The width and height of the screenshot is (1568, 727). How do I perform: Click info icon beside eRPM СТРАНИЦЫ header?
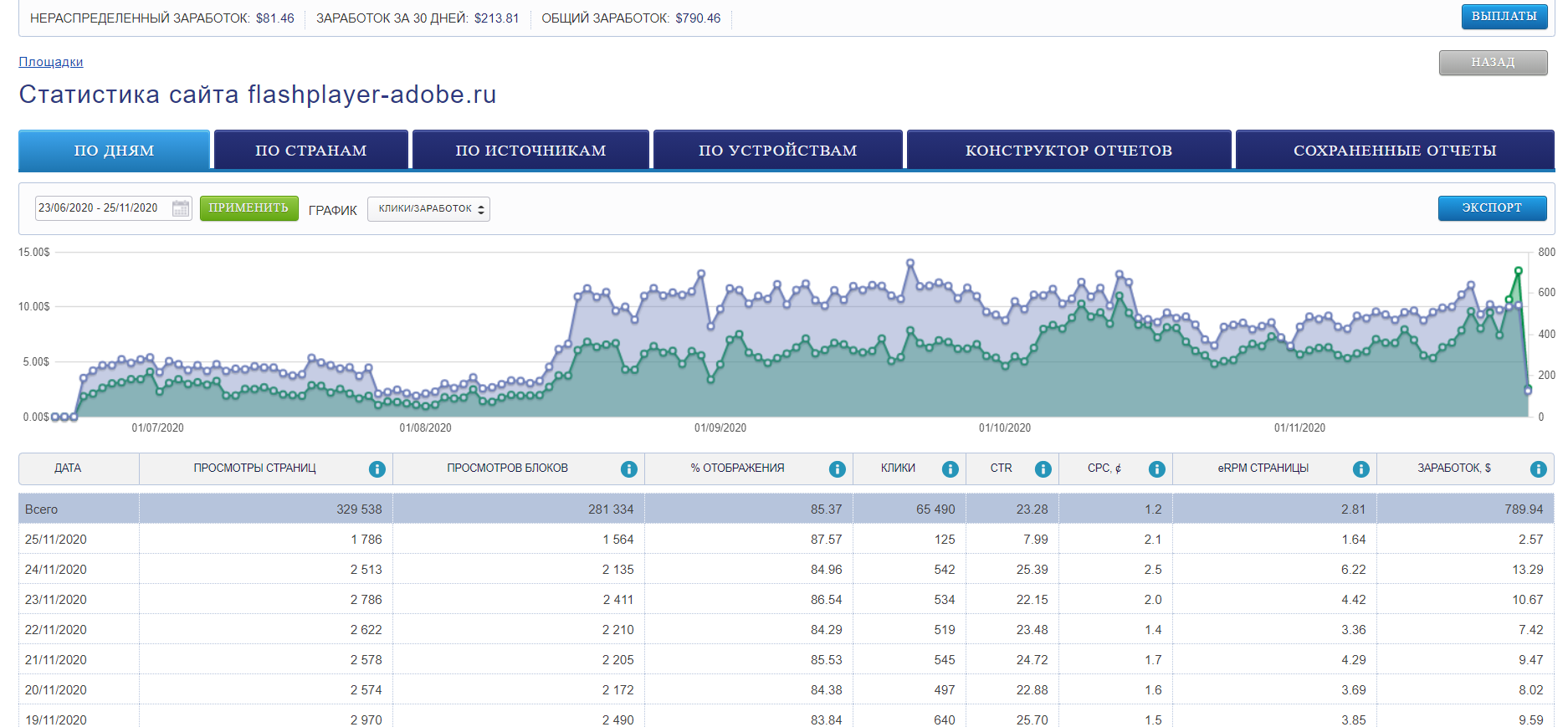1361,469
